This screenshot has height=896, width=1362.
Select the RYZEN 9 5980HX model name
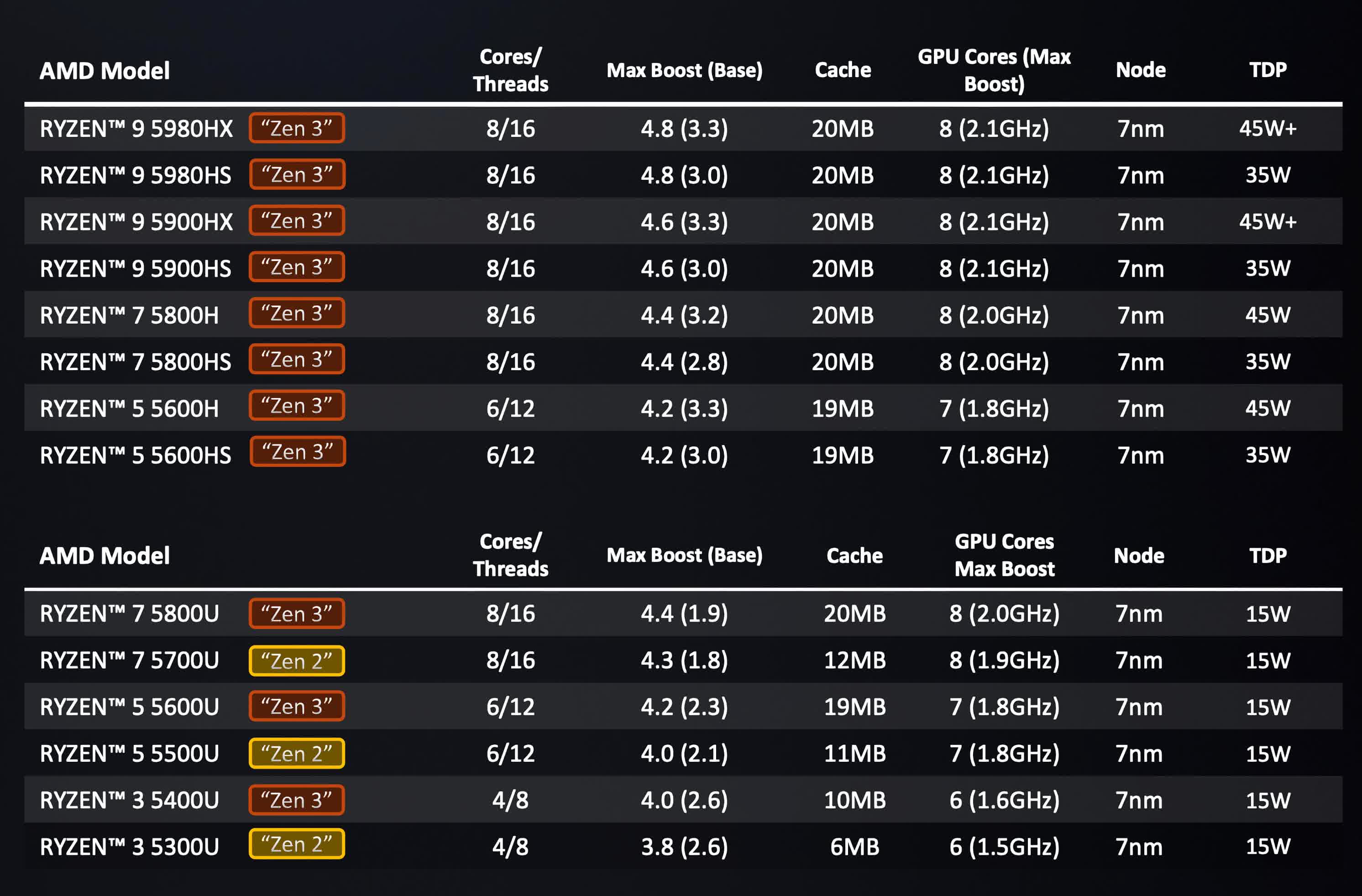pyautogui.click(x=136, y=129)
